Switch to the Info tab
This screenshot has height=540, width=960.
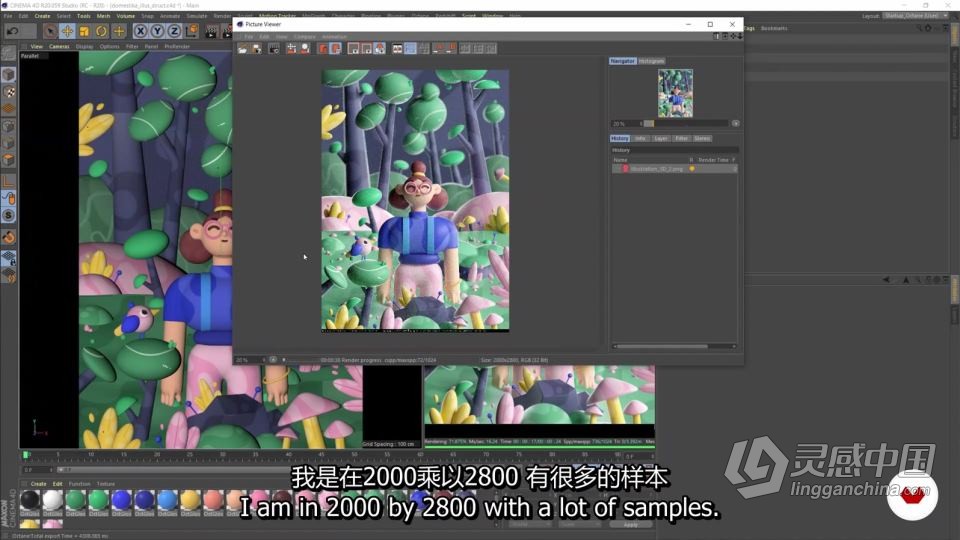point(640,138)
